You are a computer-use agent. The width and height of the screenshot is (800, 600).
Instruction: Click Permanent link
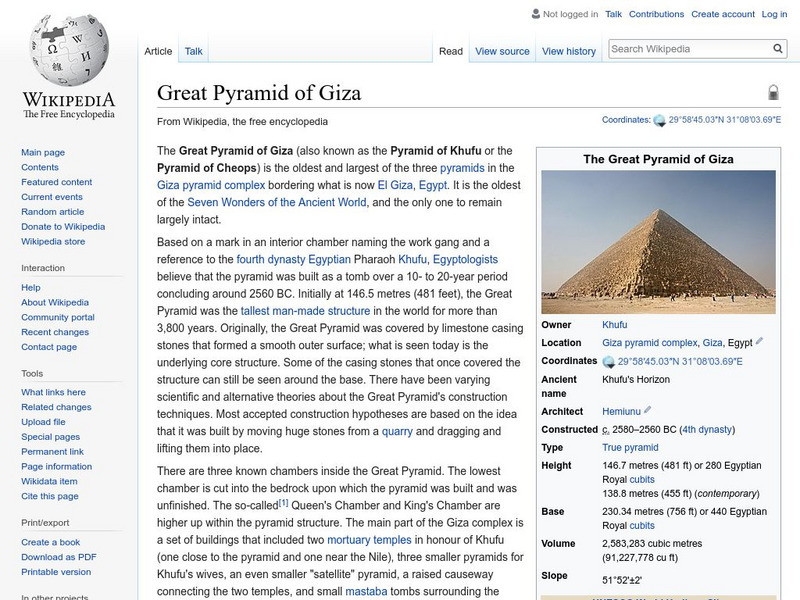(53, 452)
